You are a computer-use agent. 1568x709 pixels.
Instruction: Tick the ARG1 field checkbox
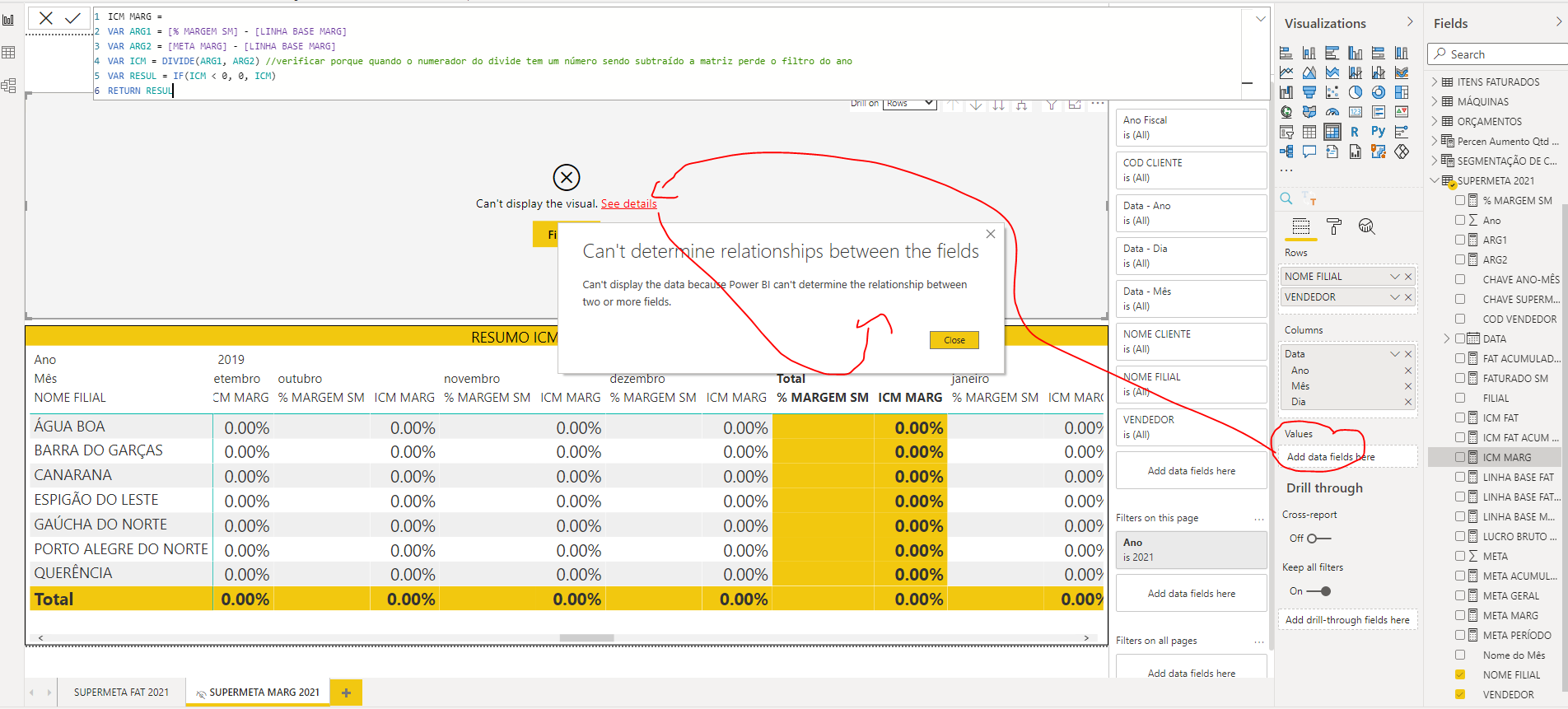pos(1460,240)
